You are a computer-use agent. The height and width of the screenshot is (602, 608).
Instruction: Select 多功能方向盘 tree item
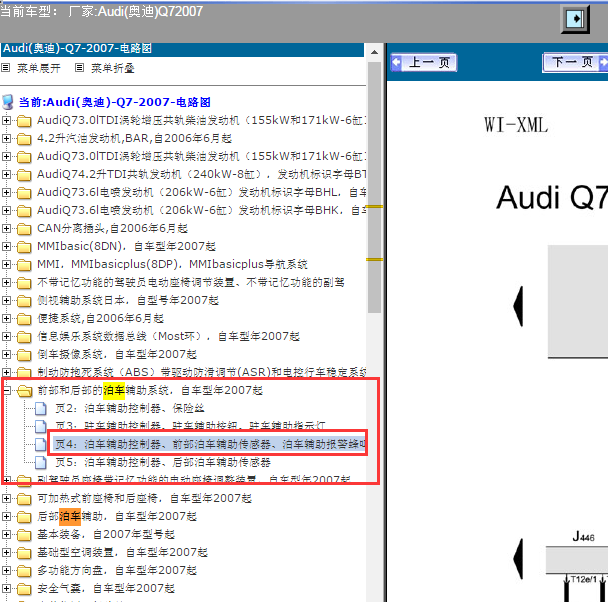117,570
